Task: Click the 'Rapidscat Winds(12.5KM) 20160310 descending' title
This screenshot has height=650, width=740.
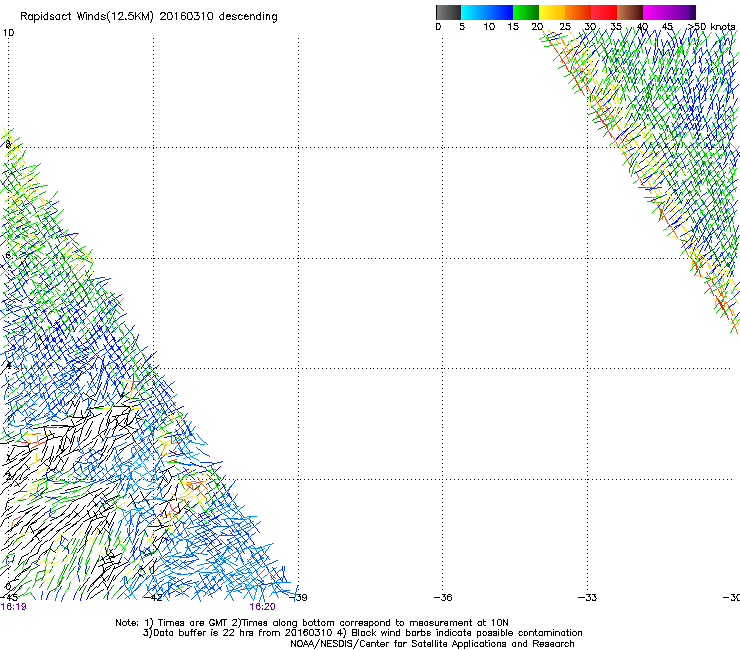Action: [x=149, y=17]
